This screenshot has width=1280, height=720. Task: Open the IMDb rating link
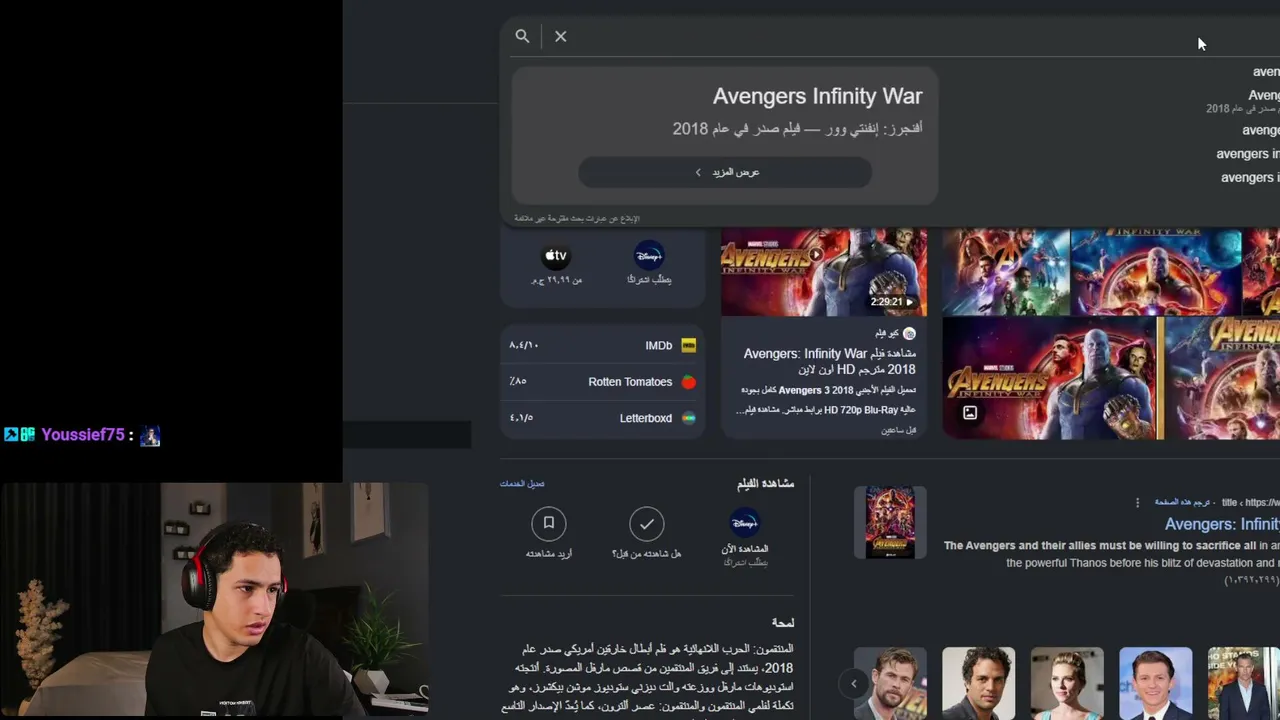(x=602, y=345)
